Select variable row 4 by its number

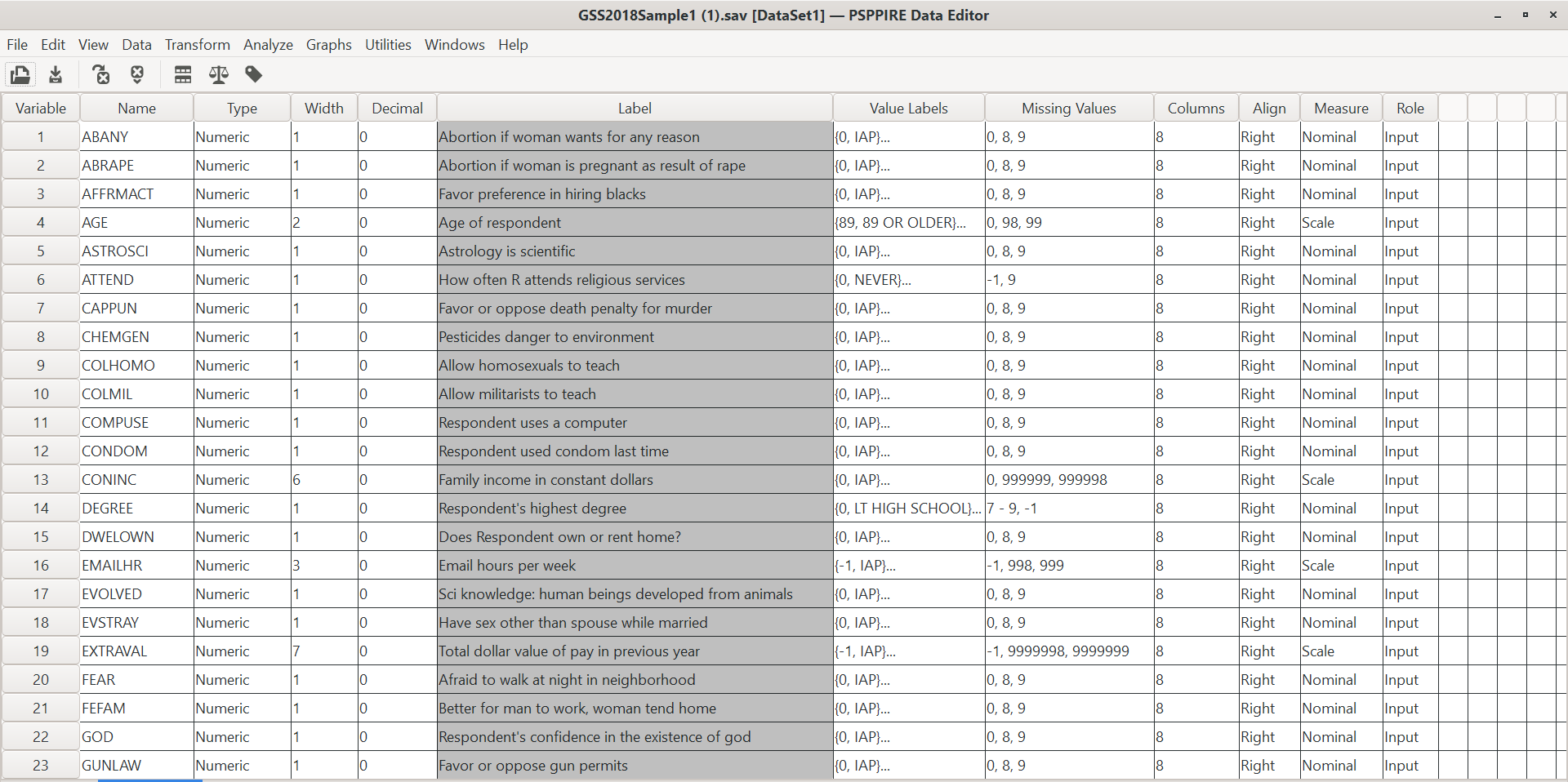point(40,222)
